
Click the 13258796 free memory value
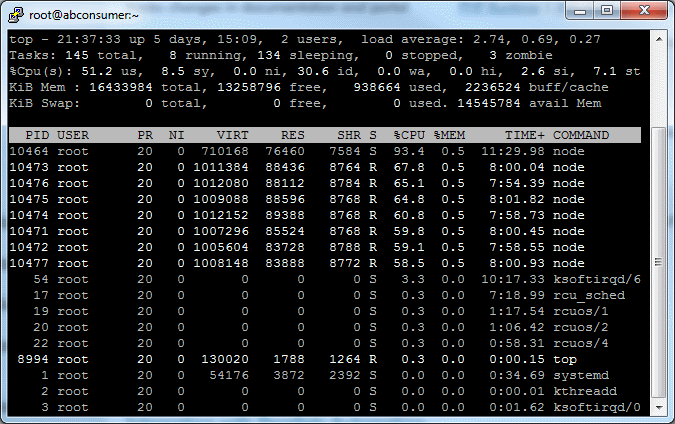tap(248, 87)
